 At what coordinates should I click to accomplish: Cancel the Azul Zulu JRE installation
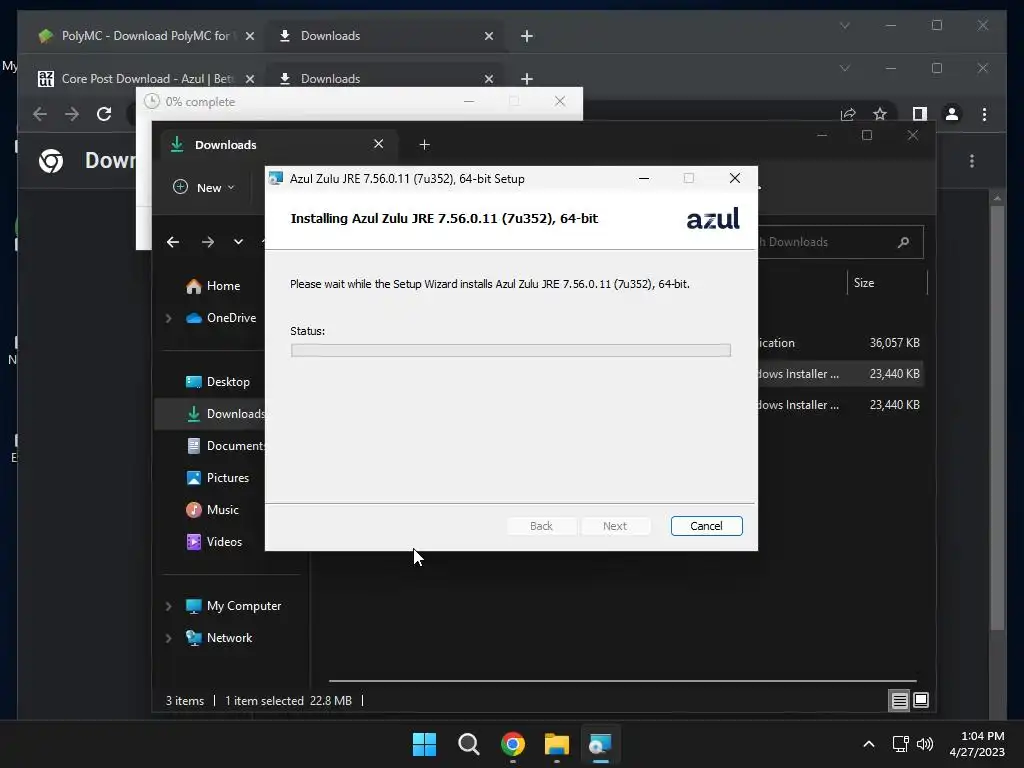point(706,526)
